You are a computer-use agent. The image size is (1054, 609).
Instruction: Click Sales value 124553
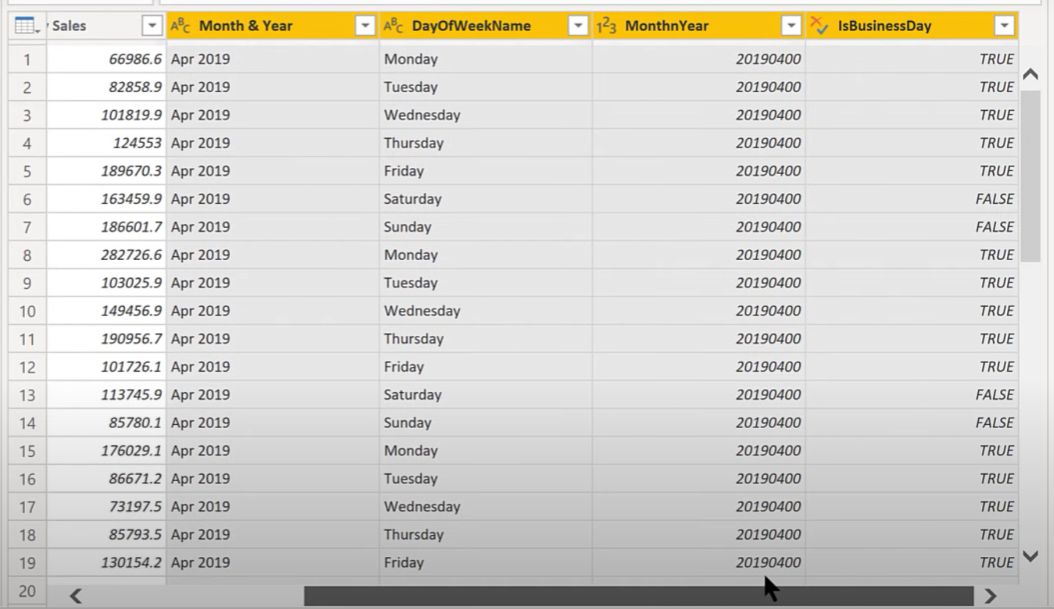click(x=137, y=143)
